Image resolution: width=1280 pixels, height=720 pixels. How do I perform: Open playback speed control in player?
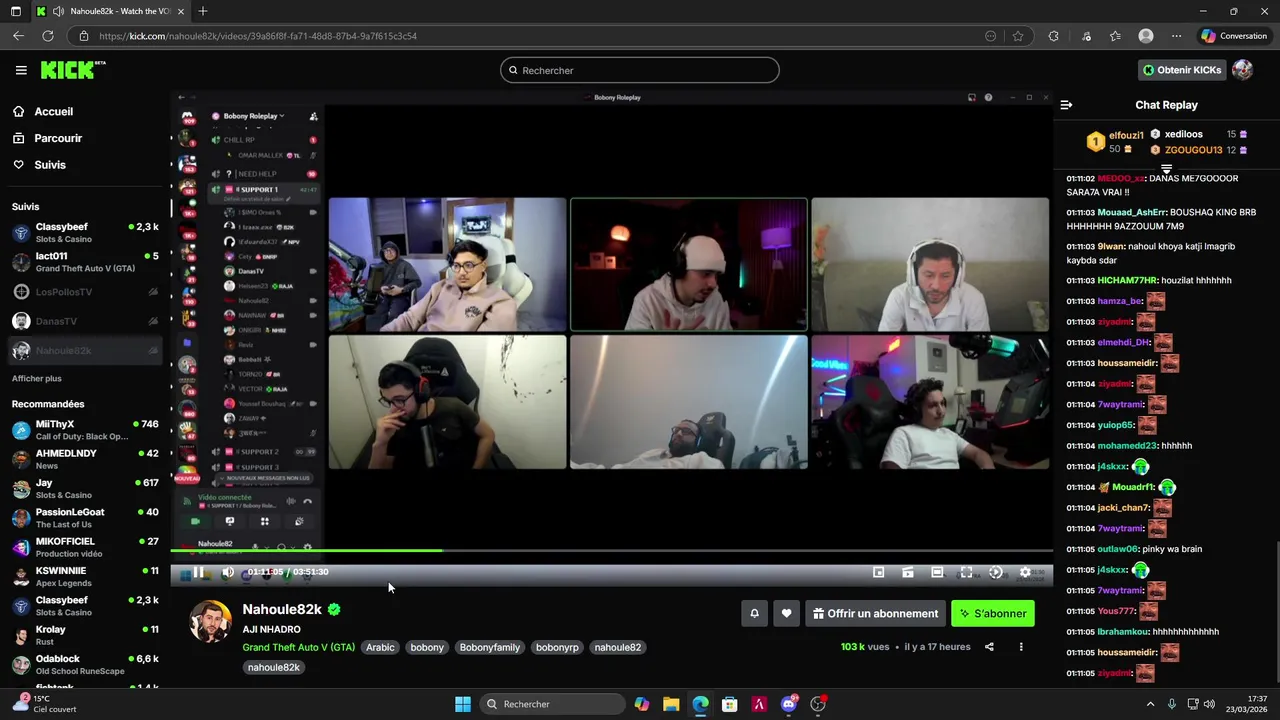pos(995,572)
